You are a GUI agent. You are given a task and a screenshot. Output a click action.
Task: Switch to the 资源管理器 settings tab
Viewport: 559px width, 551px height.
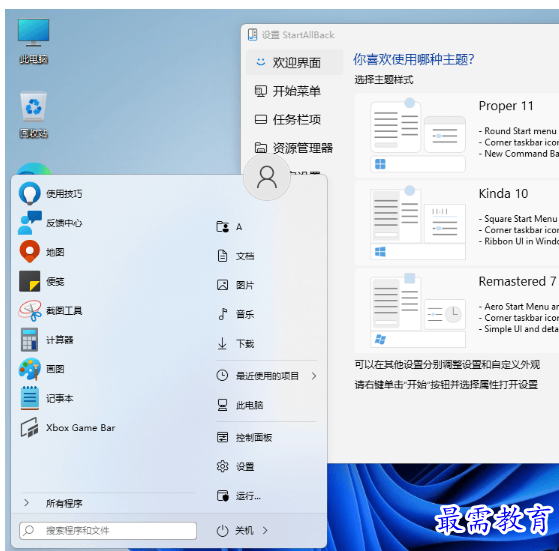coord(294,148)
